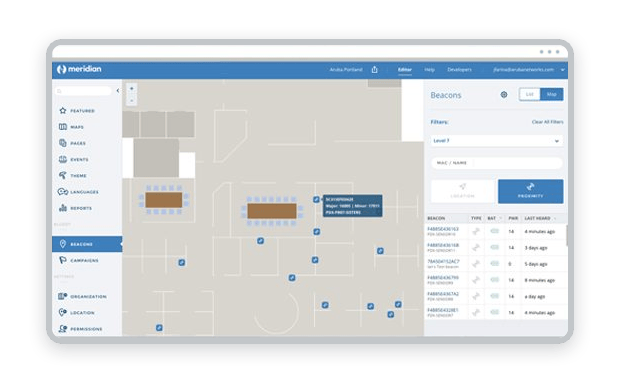Click type icon for beacon F4B85E43616B

point(476,248)
